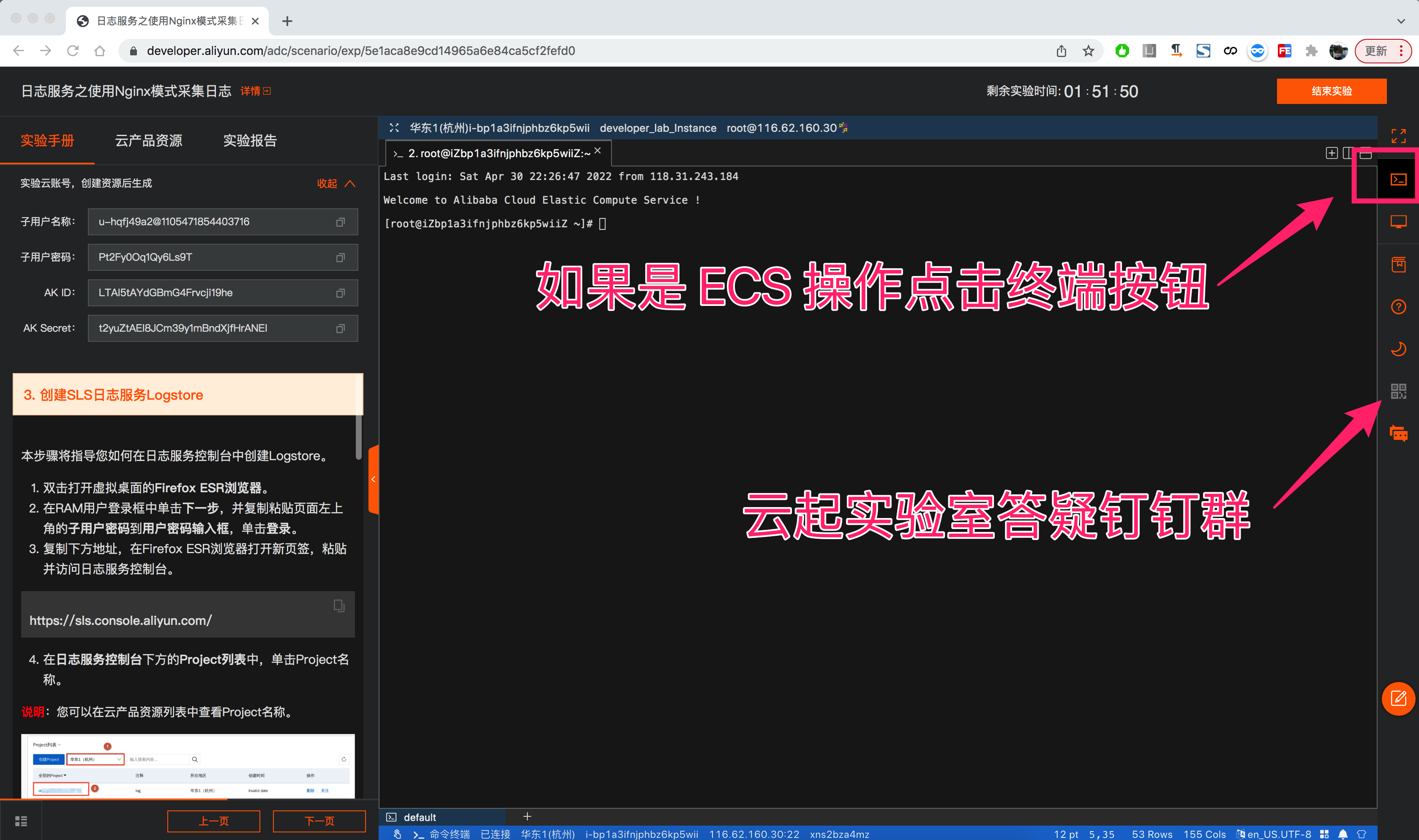
Task: Collapse the left manual panel with the orange handle
Action: (x=373, y=480)
